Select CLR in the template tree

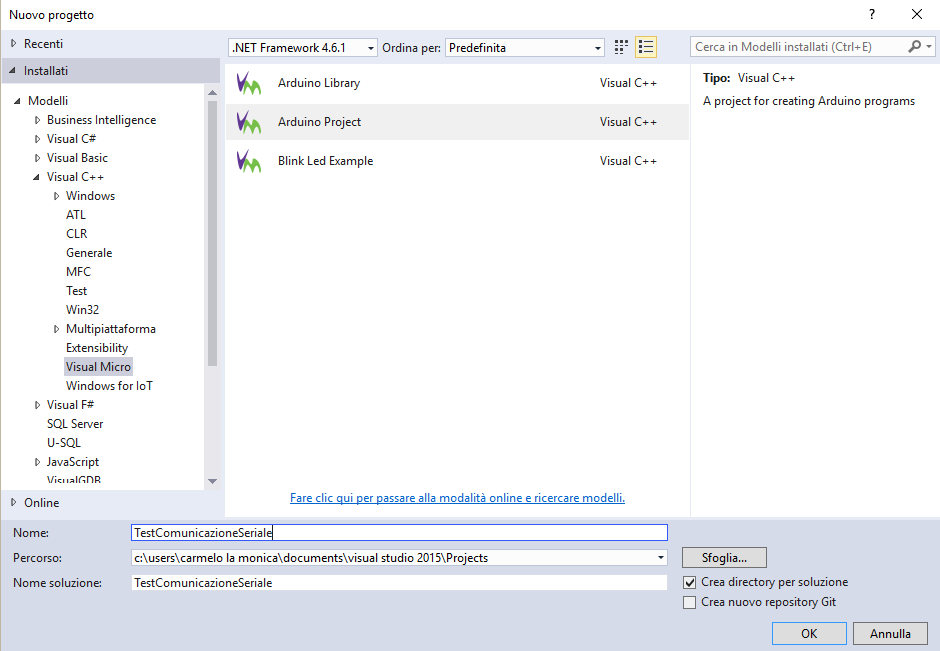[x=77, y=234]
